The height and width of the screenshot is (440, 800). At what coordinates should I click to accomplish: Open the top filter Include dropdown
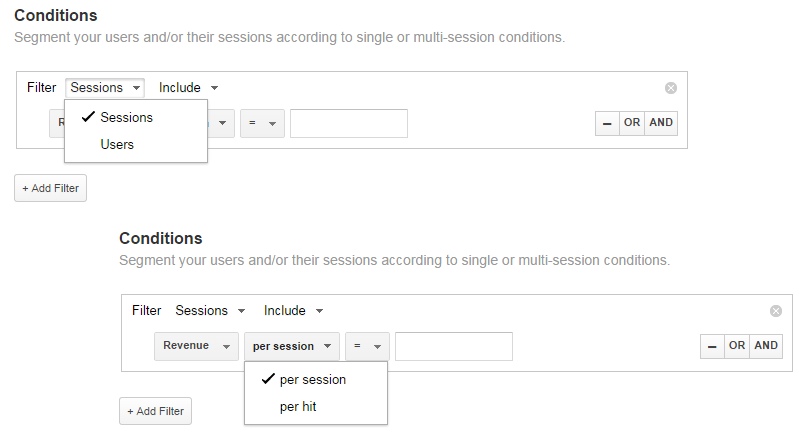[188, 88]
